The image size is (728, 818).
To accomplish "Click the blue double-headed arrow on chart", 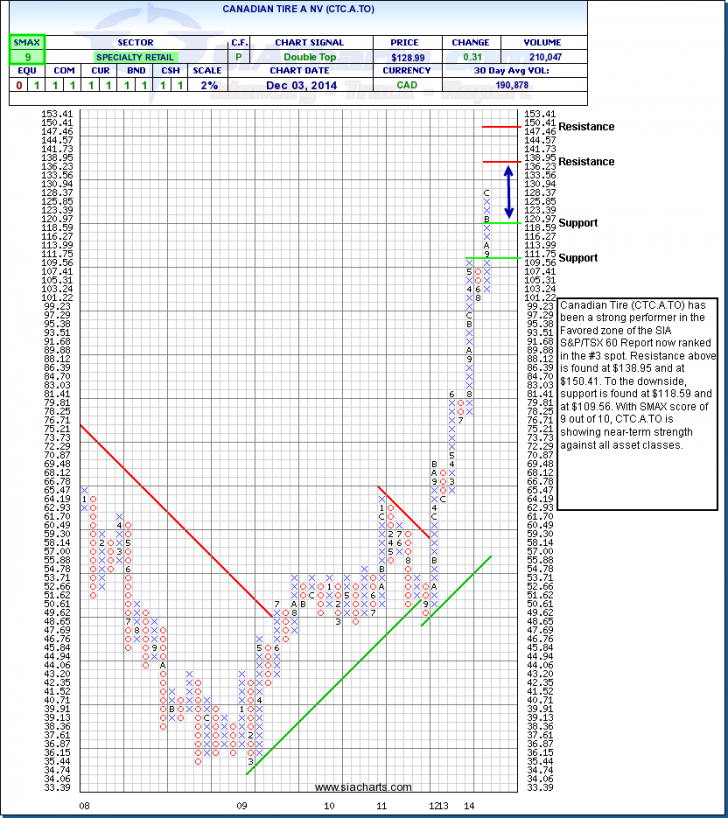I will tap(509, 192).
